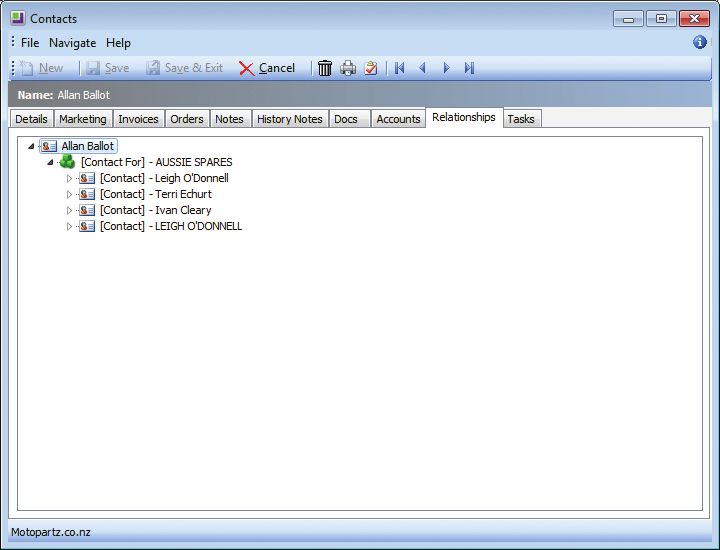Viewport: 720px width, 550px height.
Task: Click the red X Cancel button
Action: click(267, 68)
